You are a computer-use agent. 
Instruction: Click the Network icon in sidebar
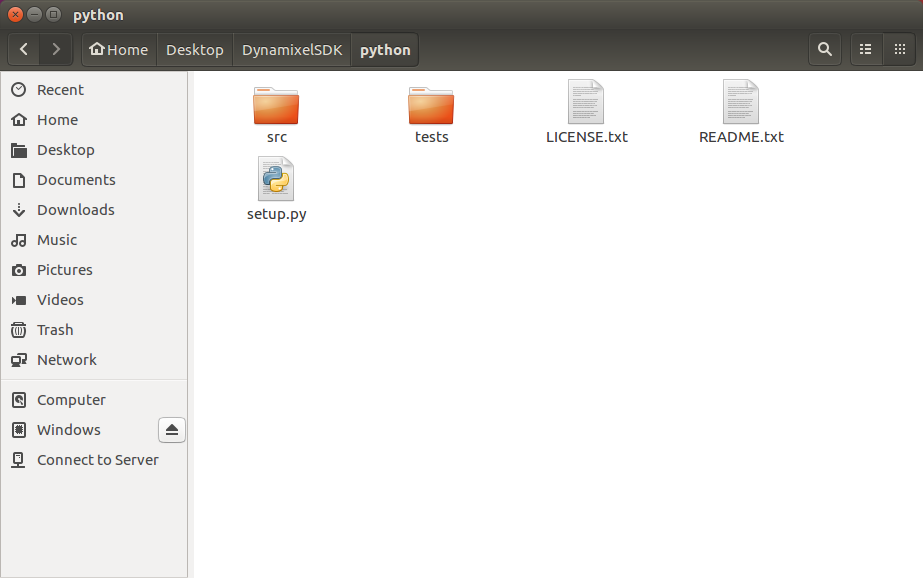click(x=19, y=360)
